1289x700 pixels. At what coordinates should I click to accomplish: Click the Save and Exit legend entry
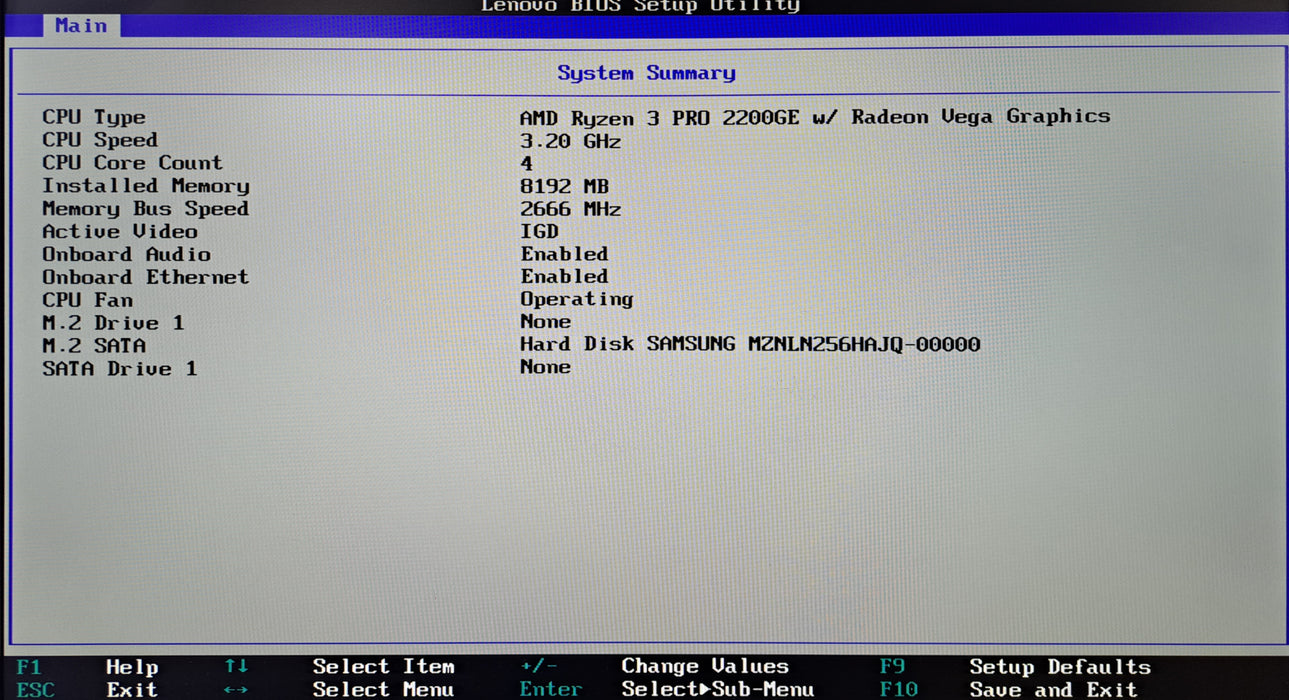pos(1053,690)
